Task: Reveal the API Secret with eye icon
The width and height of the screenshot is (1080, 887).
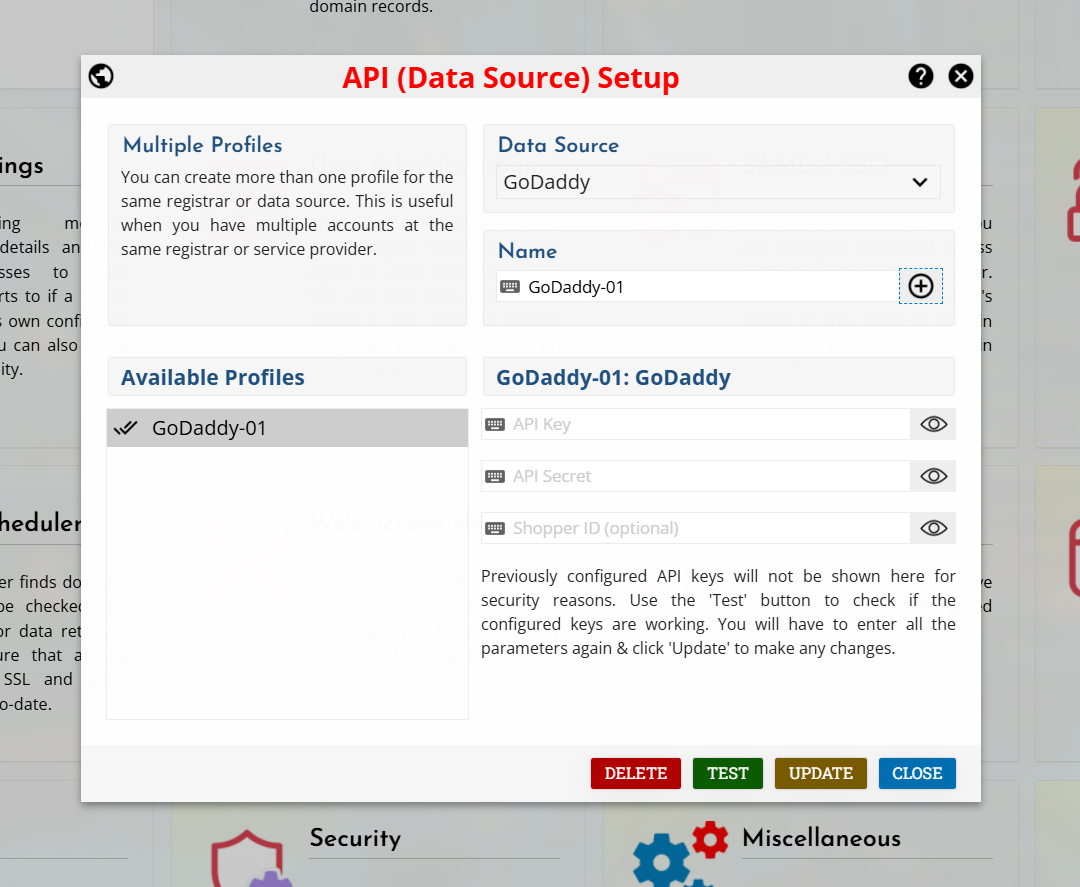Action: tap(933, 476)
